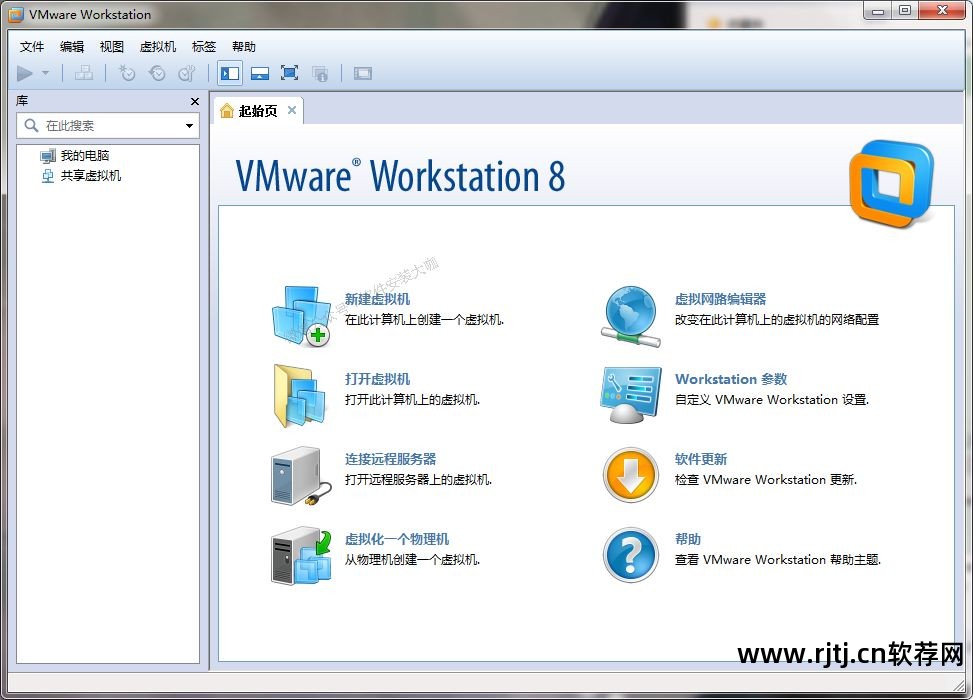The width and height of the screenshot is (973, 700).
Task: Open the 编辑 menu
Action: point(72,47)
